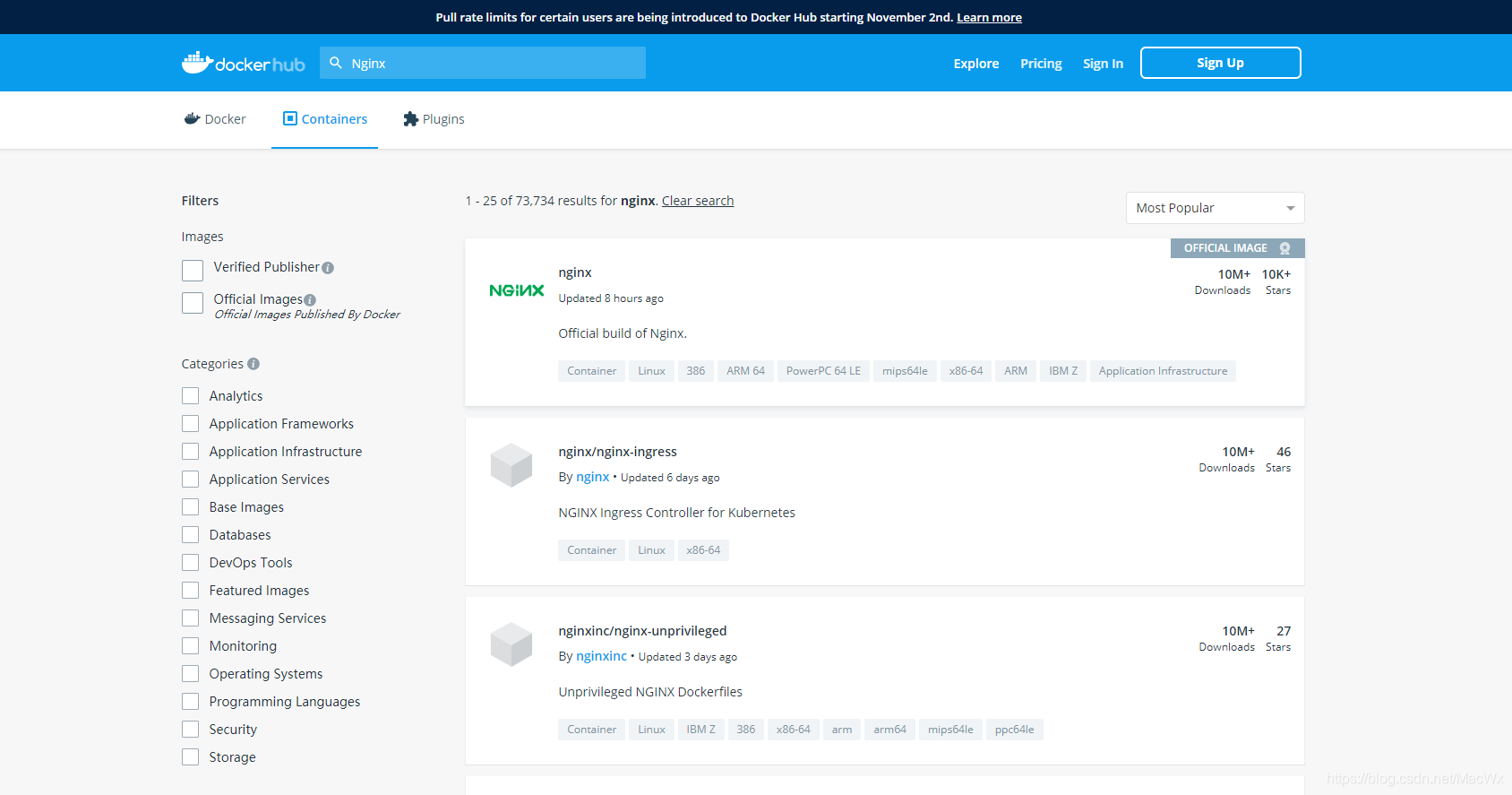Check the Operating Systems checkbox
This screenshot has width=1512, height=795.
point(191,674)
